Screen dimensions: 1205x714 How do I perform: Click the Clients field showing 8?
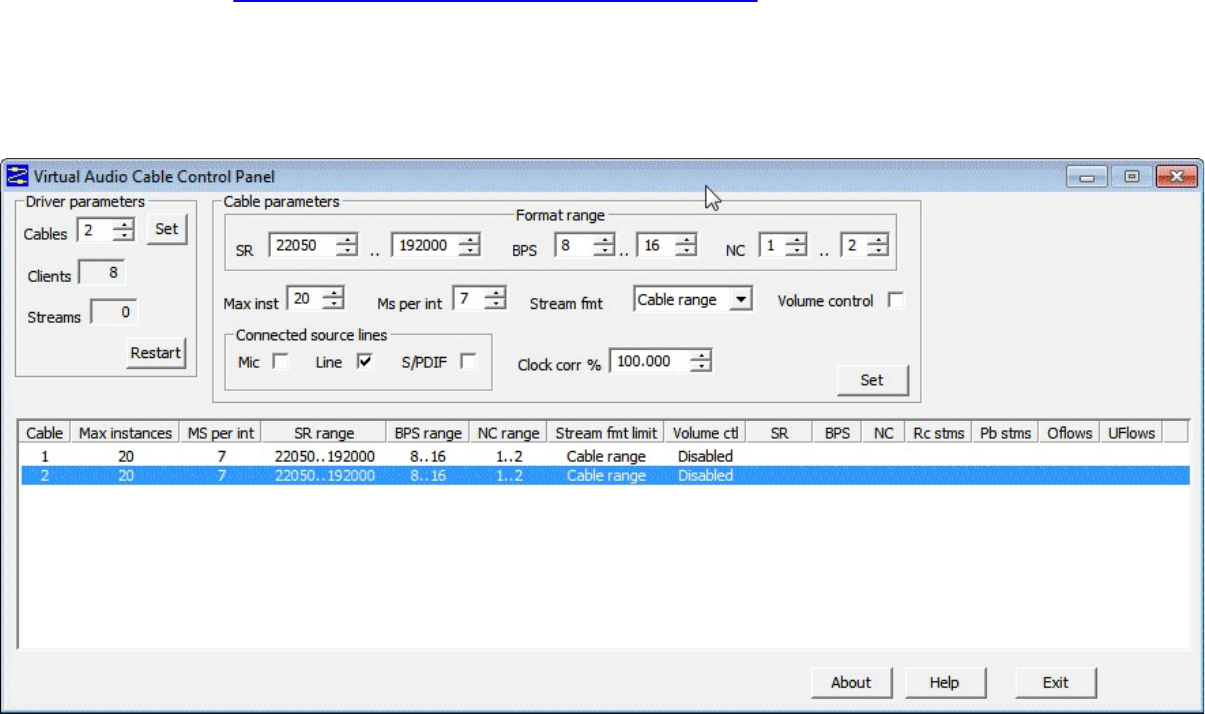pyautogui.click(x=103, y=275)
